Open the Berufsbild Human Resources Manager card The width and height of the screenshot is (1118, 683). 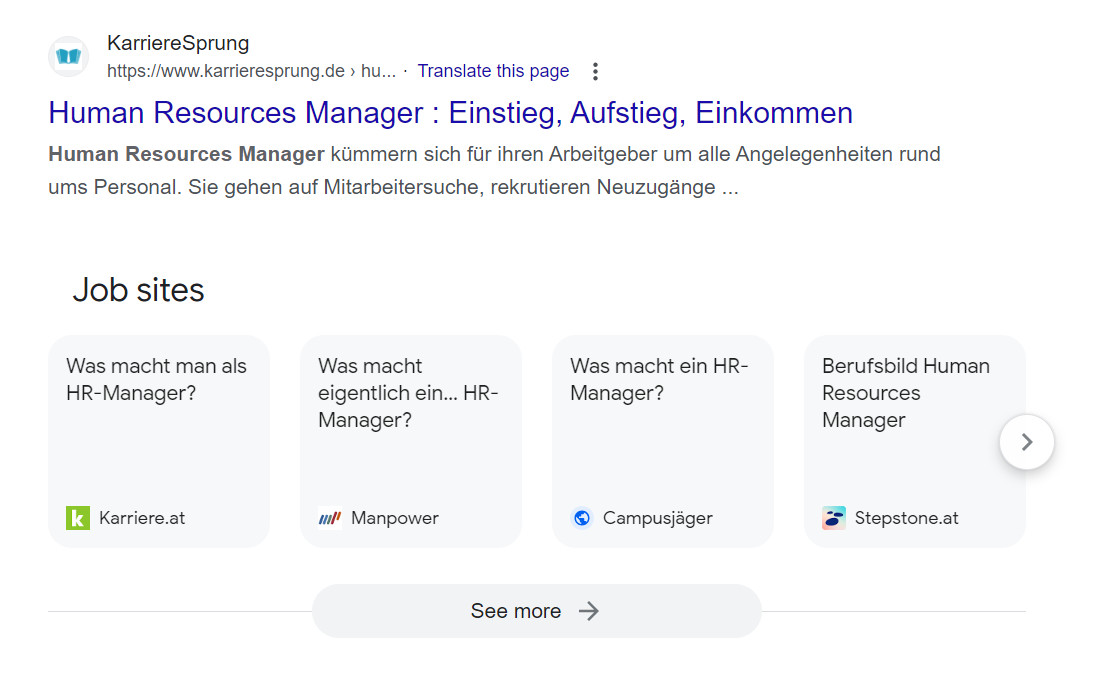pos(914,440)
